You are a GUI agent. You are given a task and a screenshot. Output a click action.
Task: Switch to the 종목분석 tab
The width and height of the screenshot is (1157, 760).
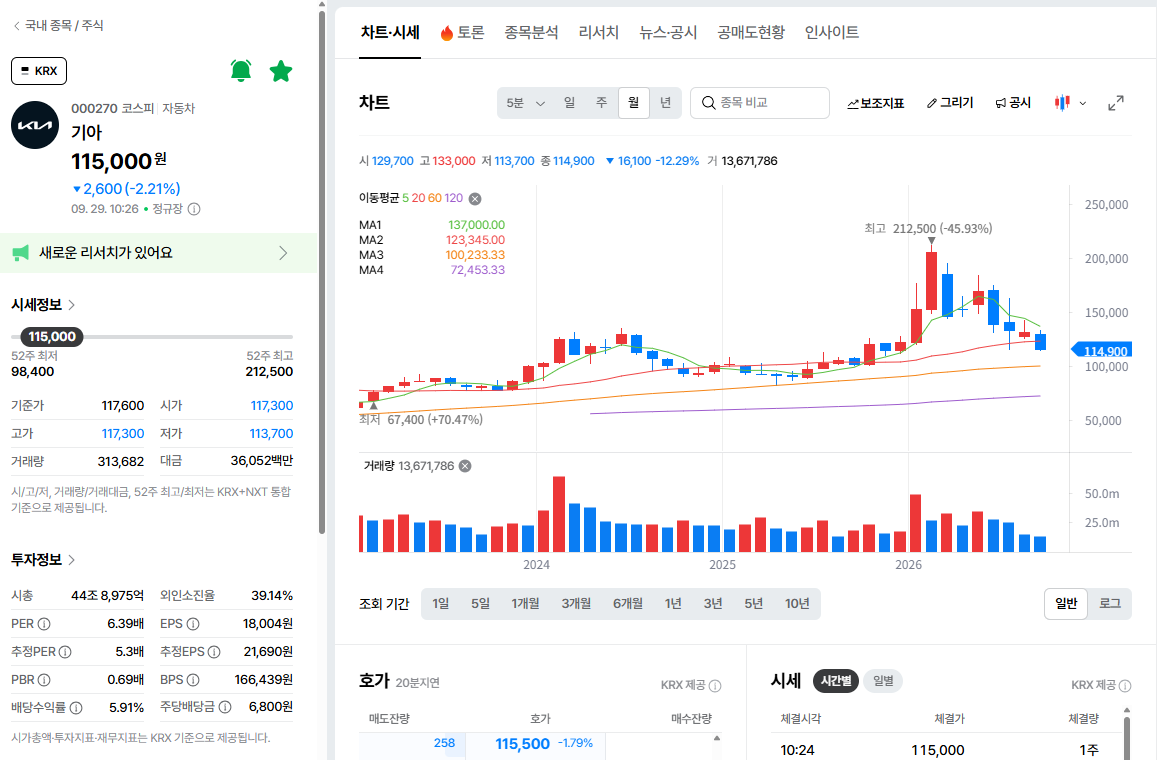pyautogui.click(x=531, y=32)
